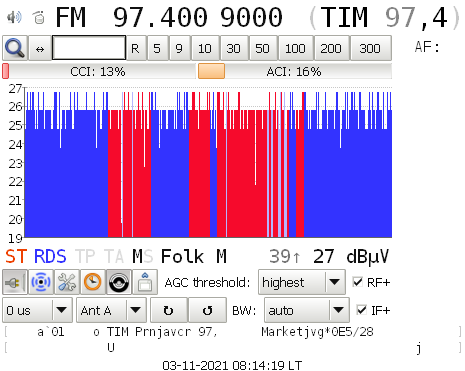The width and height of the screenshot is (465, 371).
Task: Click the 27 dBµV signal reading
Action: [350, 256]
